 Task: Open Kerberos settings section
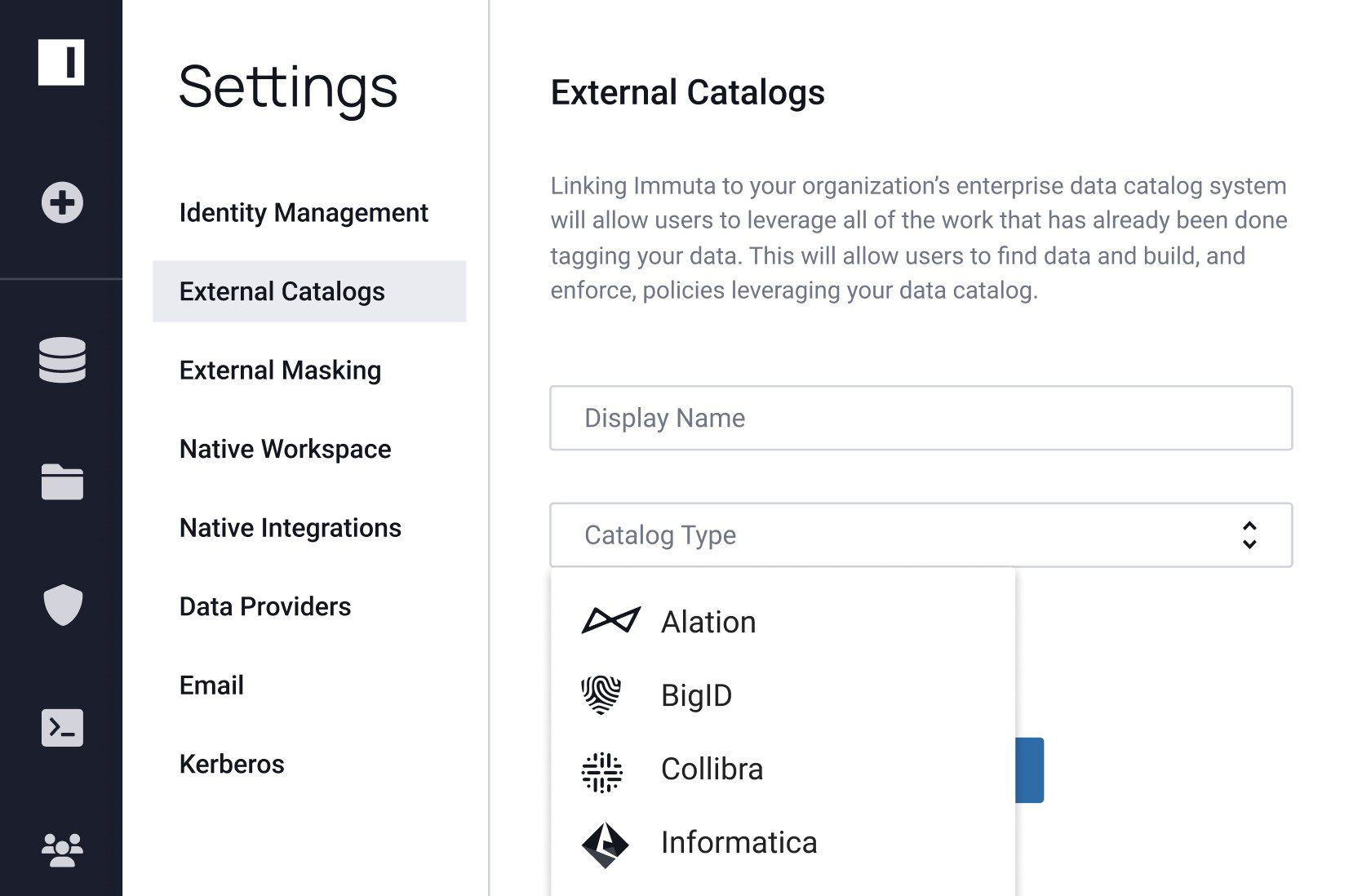point(232,764)
